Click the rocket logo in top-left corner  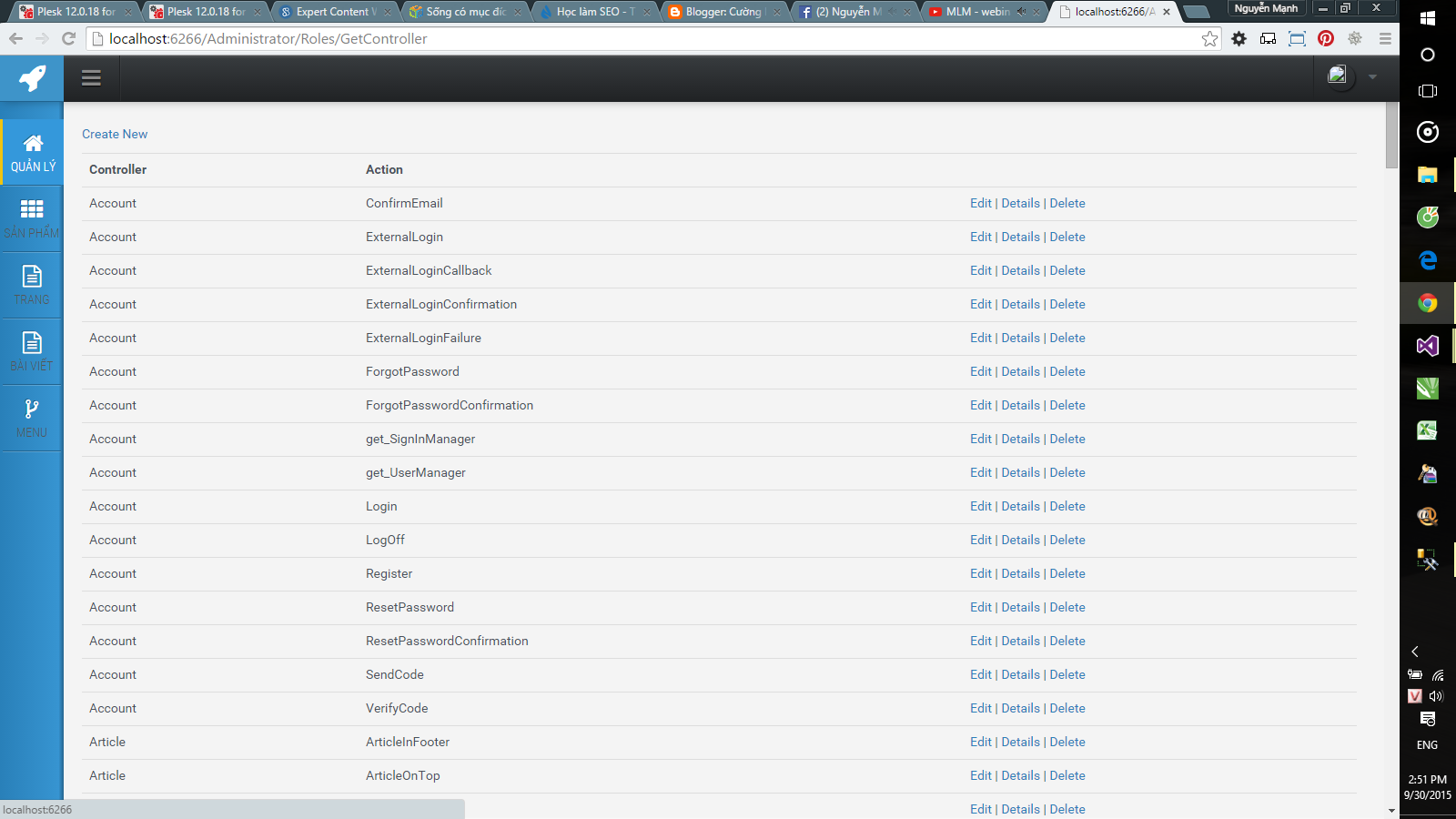(31, 78)
